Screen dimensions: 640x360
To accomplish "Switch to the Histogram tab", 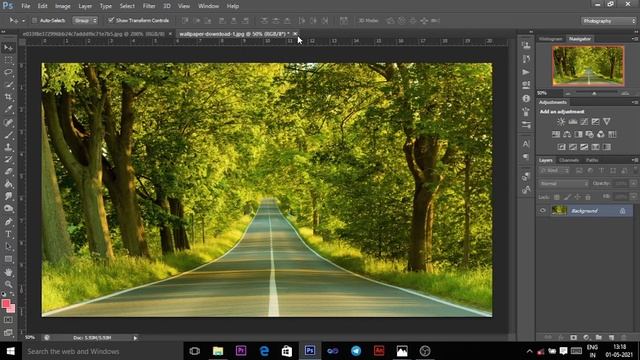I will click(x=551, y=39).
